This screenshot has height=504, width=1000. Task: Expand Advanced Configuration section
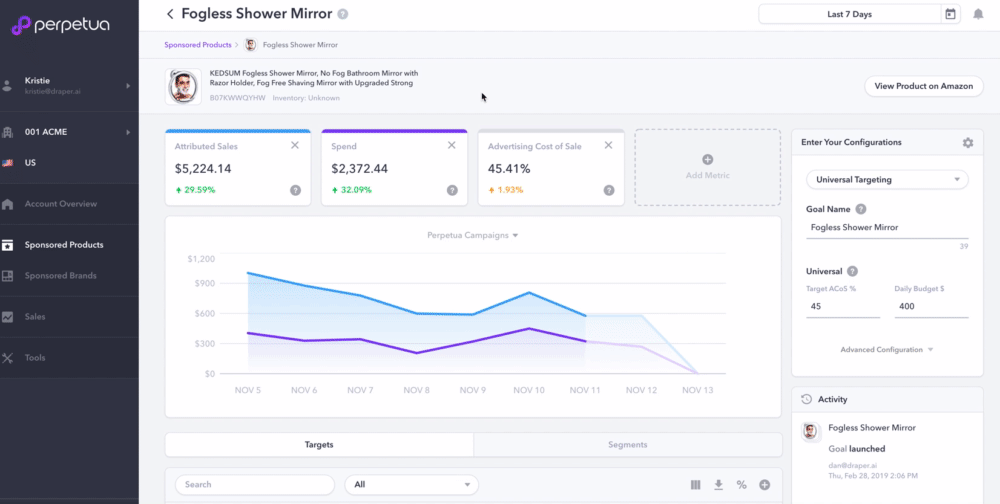886,350
